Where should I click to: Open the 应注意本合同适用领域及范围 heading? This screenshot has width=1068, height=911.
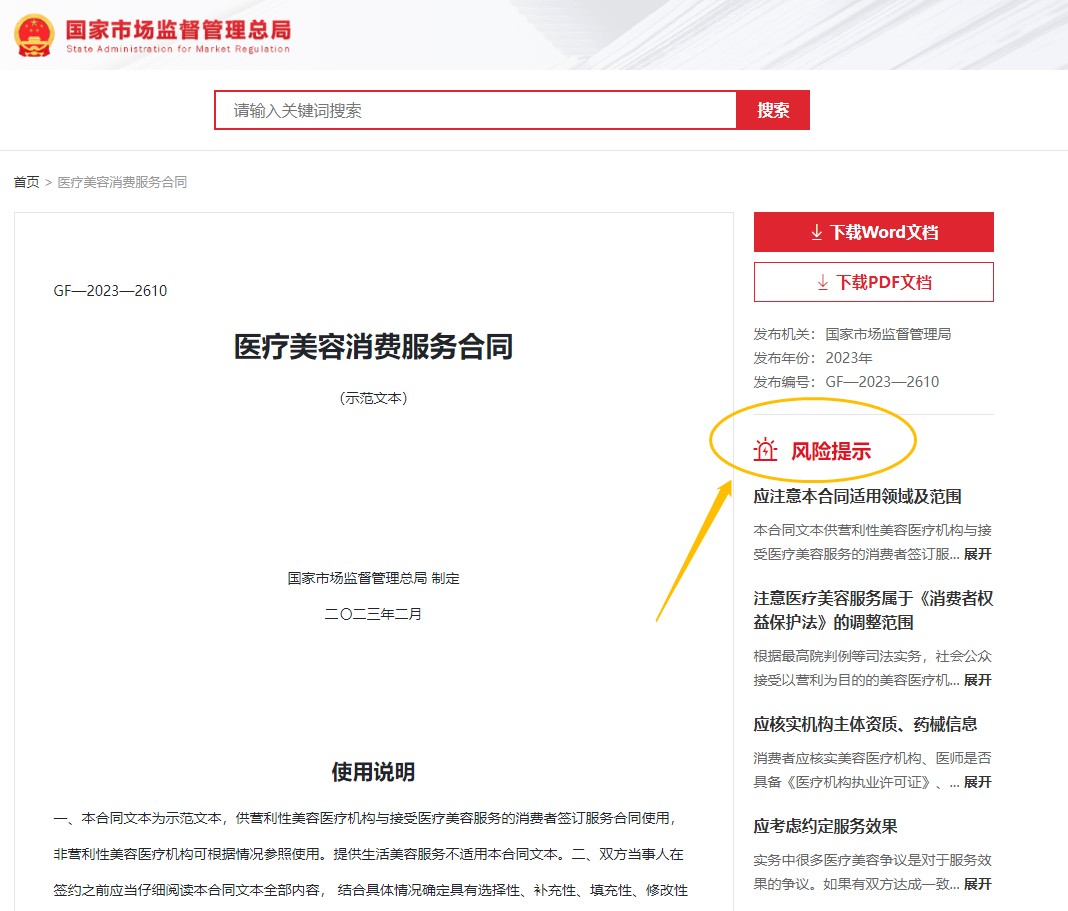click(x=857, y=496)
